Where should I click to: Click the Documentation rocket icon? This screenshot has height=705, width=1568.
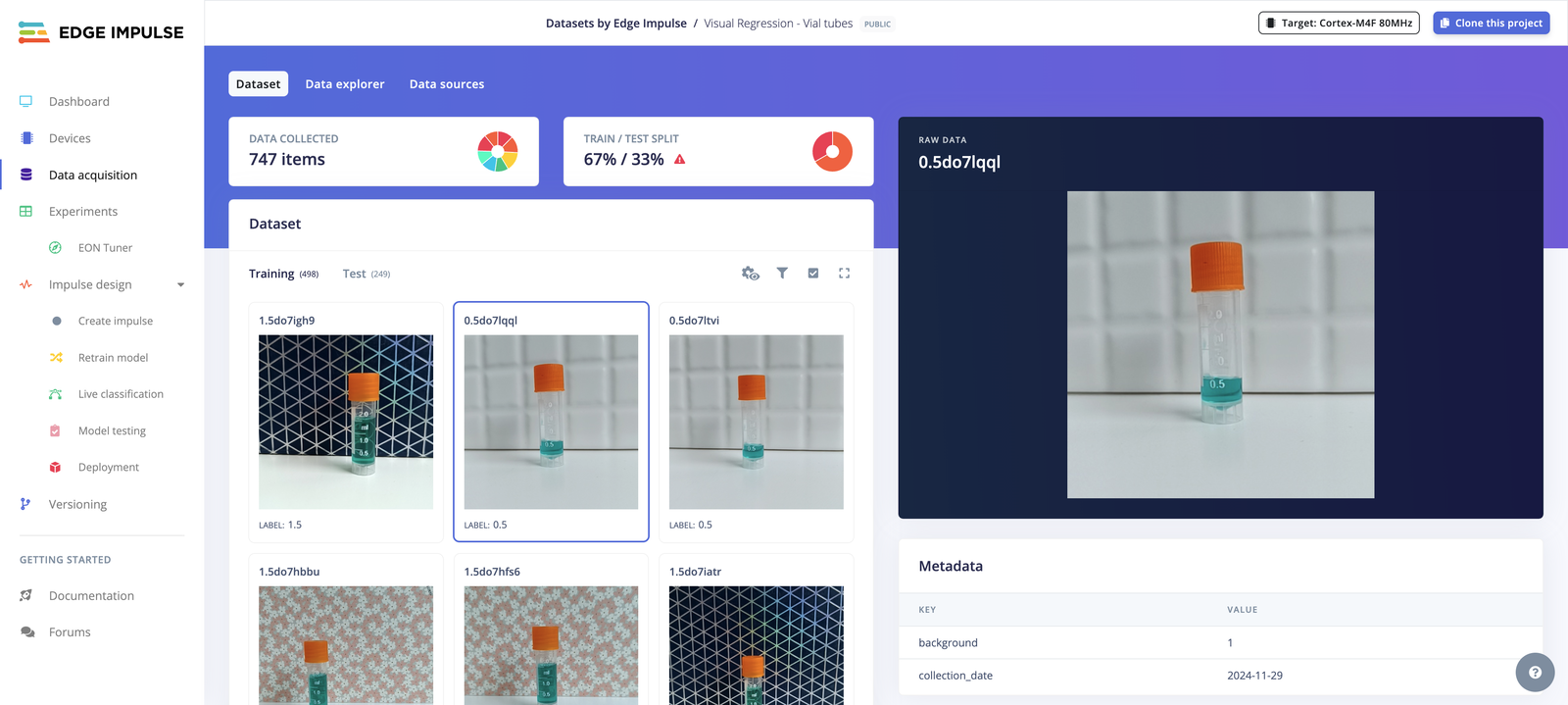tap(26, 595)
